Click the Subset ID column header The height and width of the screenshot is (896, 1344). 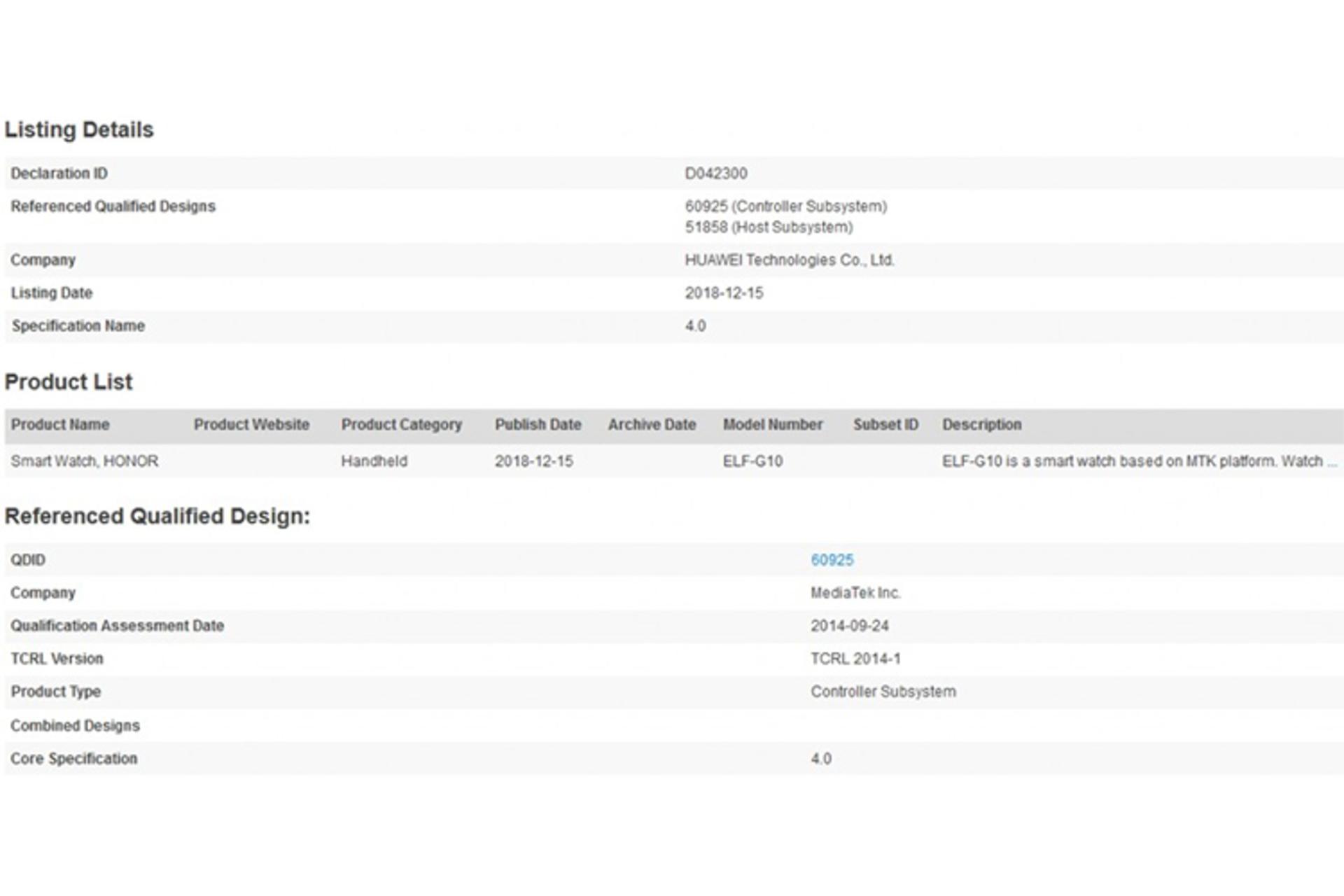pos(885,425)
